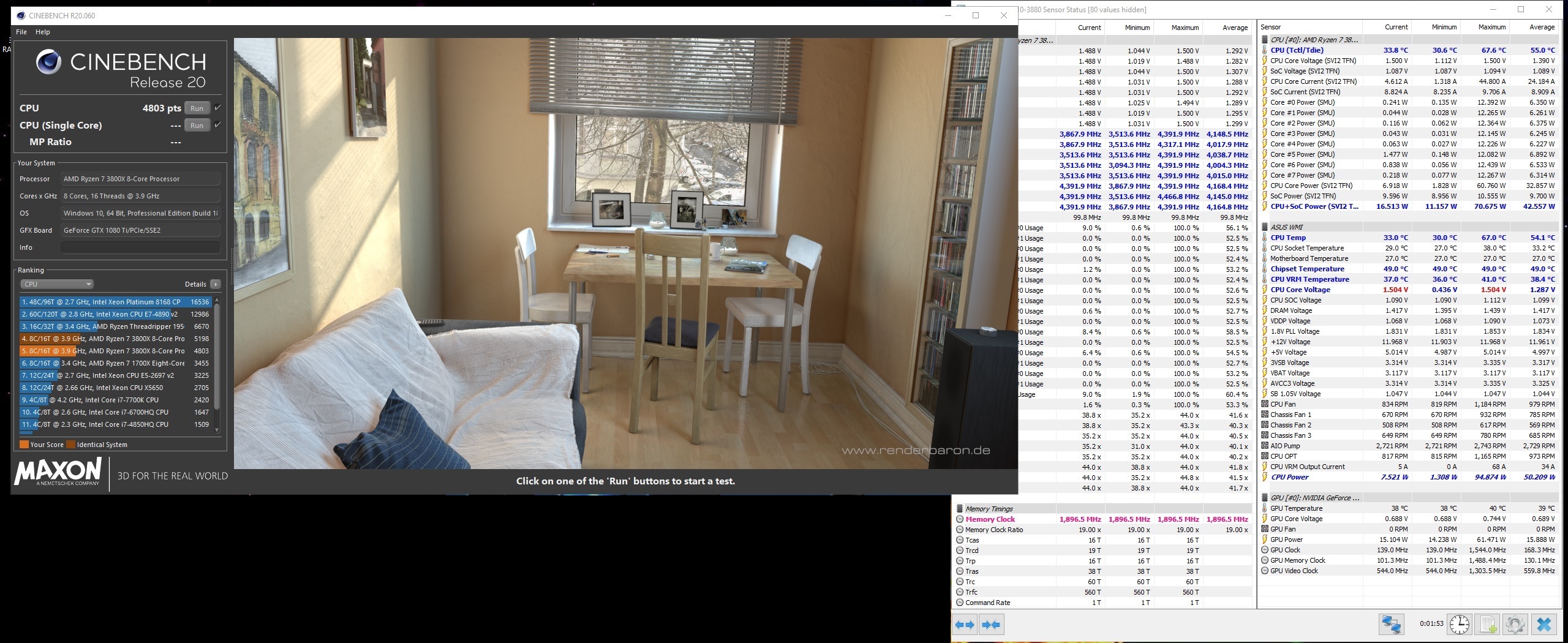This screenshot has height=643, width=1568.
Task: Click the Cinebench title bar app icon
Action: point(20,15)
